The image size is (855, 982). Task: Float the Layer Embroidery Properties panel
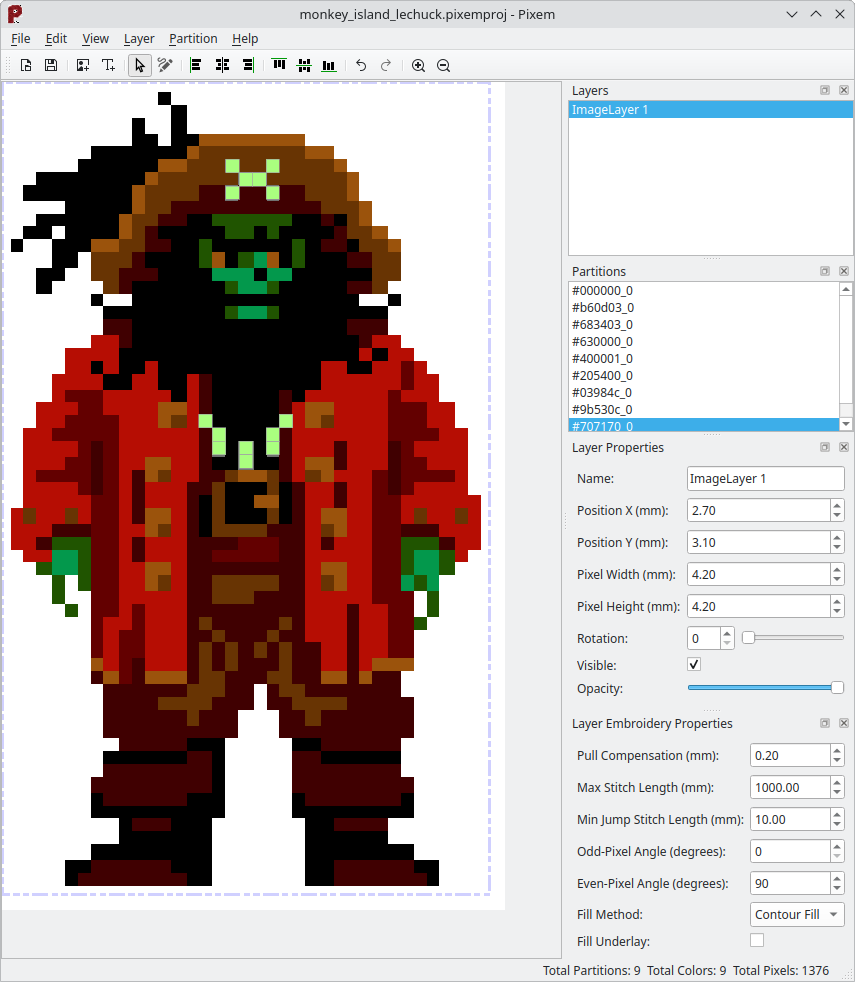(825, 723)
